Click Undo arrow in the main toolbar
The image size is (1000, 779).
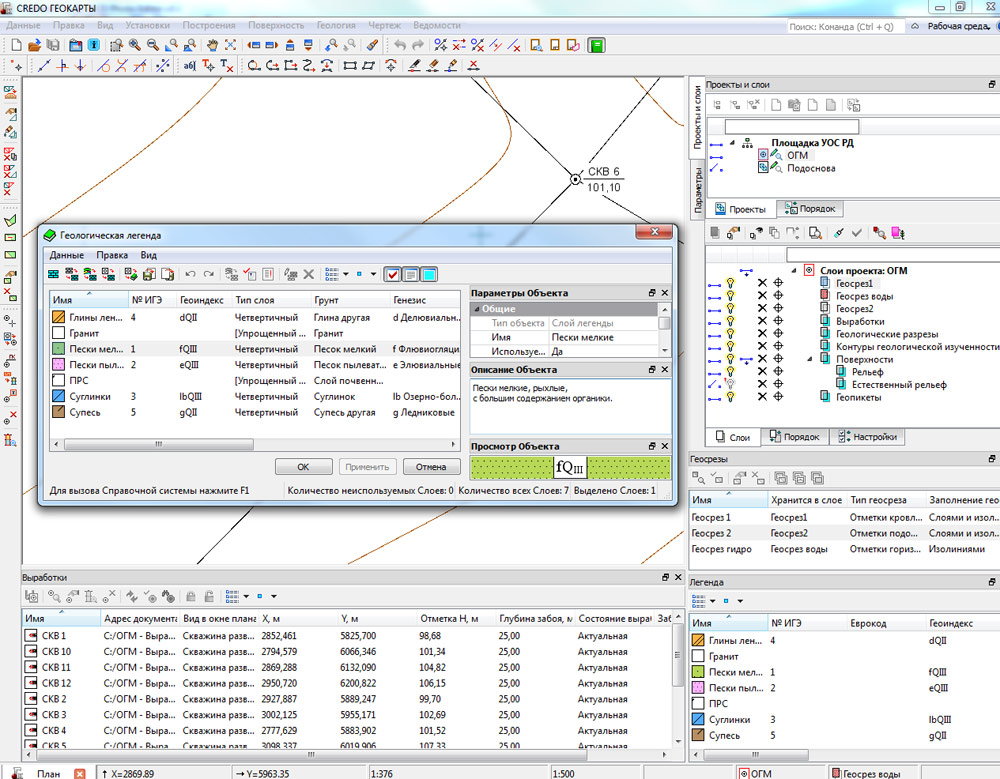[x=400, y=45]
